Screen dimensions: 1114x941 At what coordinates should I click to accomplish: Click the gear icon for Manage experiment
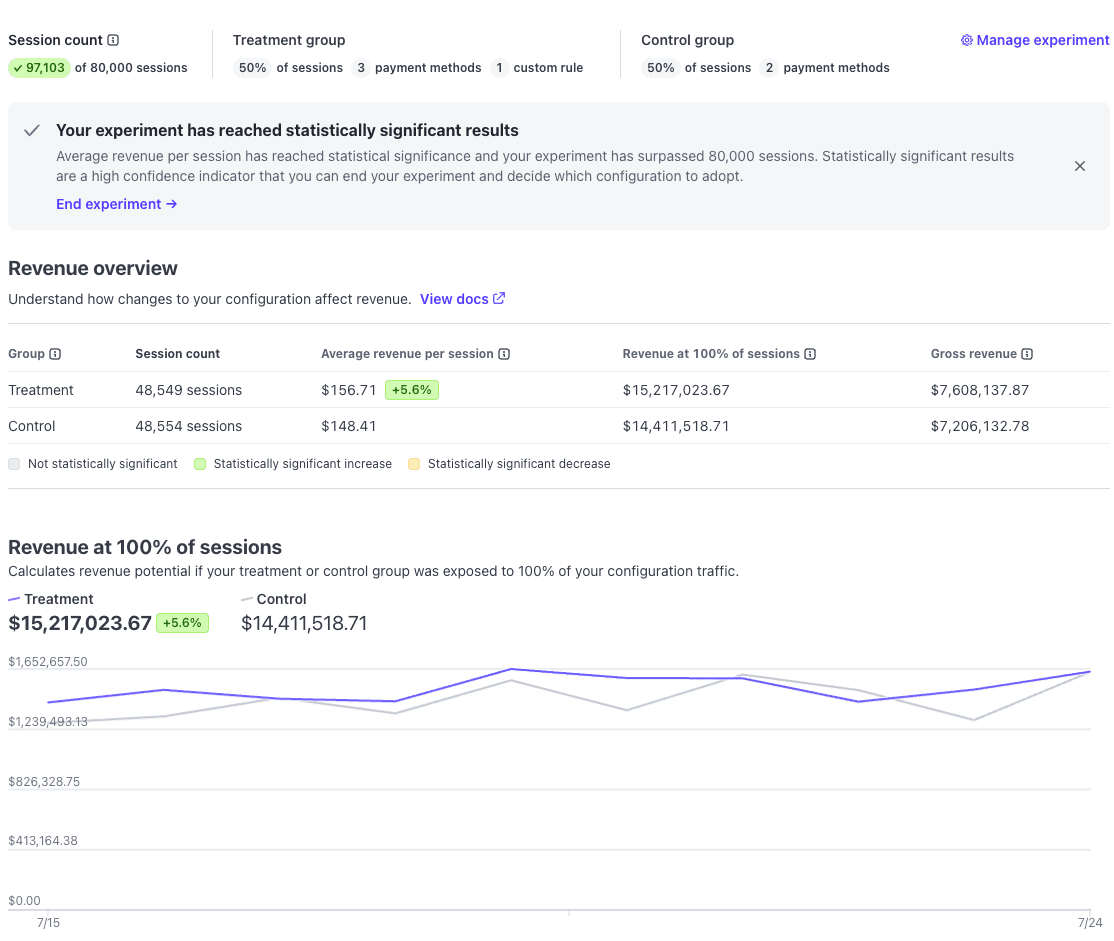(966, 41)
